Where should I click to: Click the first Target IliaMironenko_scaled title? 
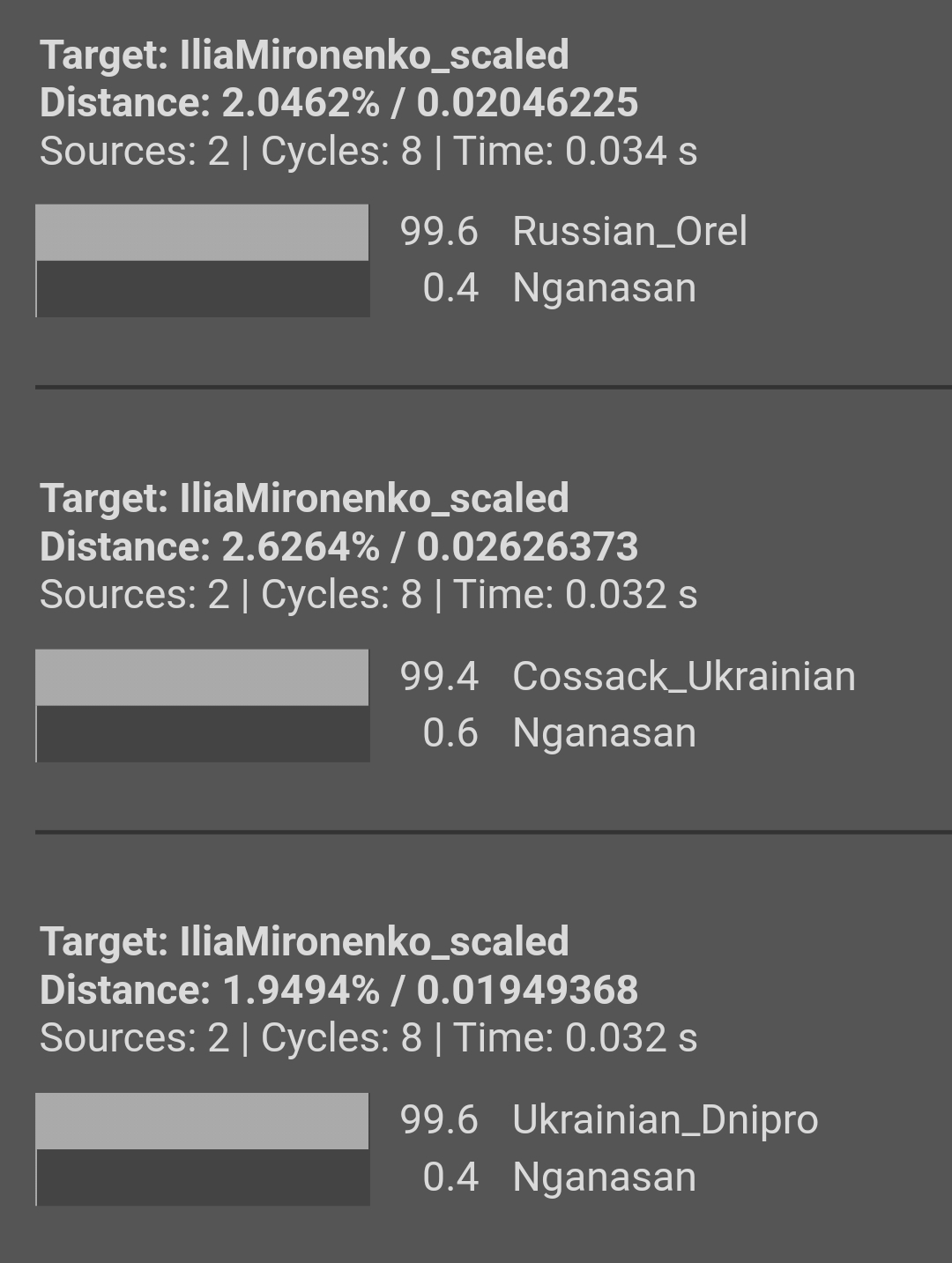(x=305, y=56)
